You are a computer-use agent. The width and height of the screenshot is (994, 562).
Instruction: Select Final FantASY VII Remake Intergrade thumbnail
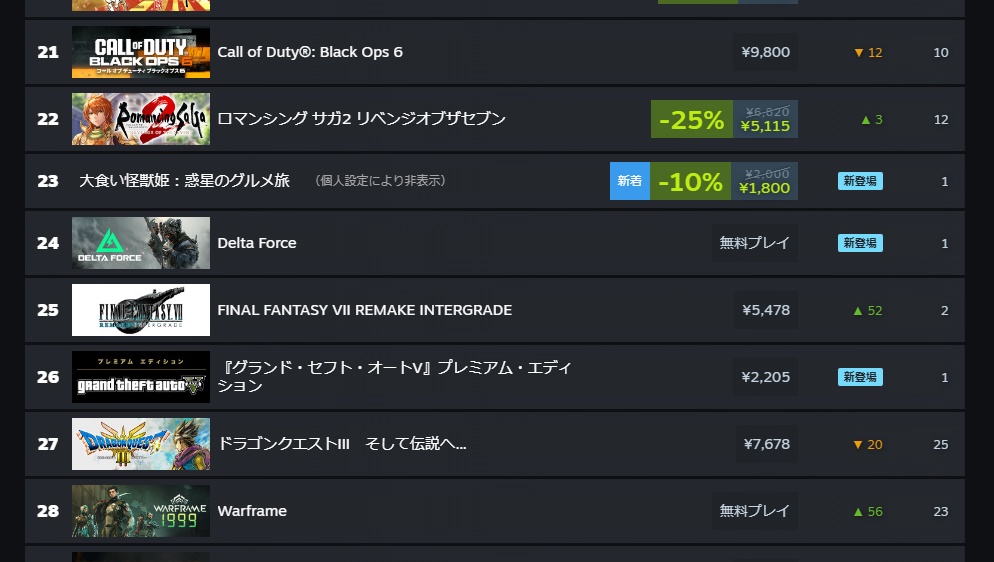[x=141, y=310]
